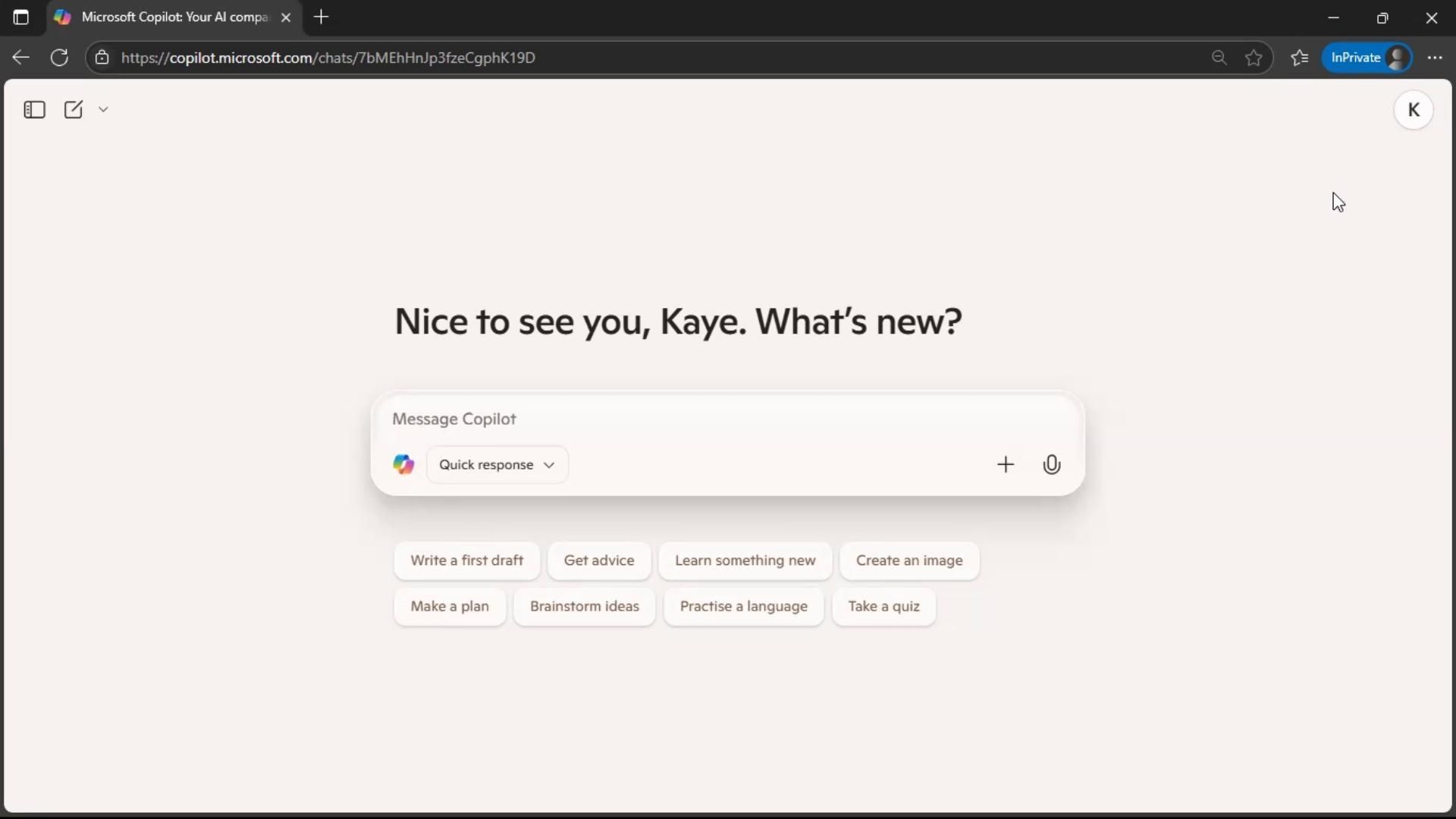Select the Write a first draft suggestion

pos(466,560)
